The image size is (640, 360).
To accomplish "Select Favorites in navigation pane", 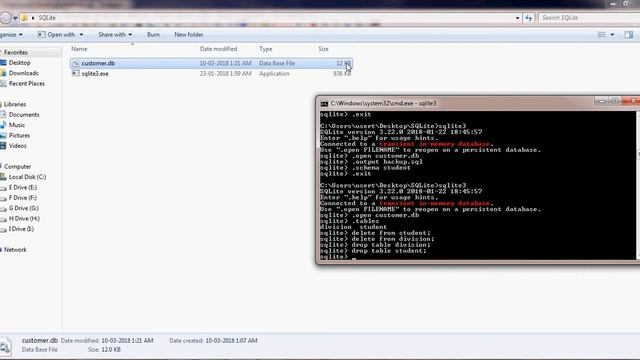I will click(x=16, y=52).
